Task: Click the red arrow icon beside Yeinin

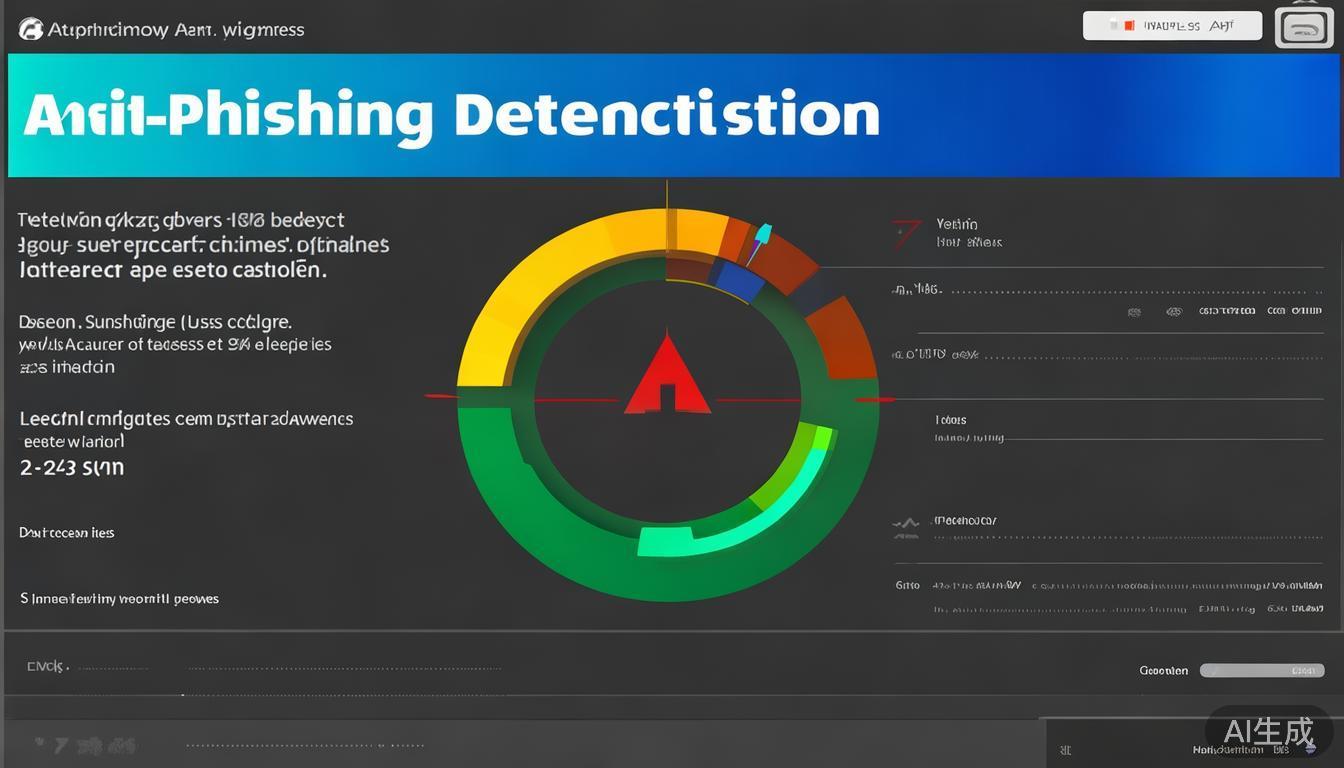Action: pos(906,234)
